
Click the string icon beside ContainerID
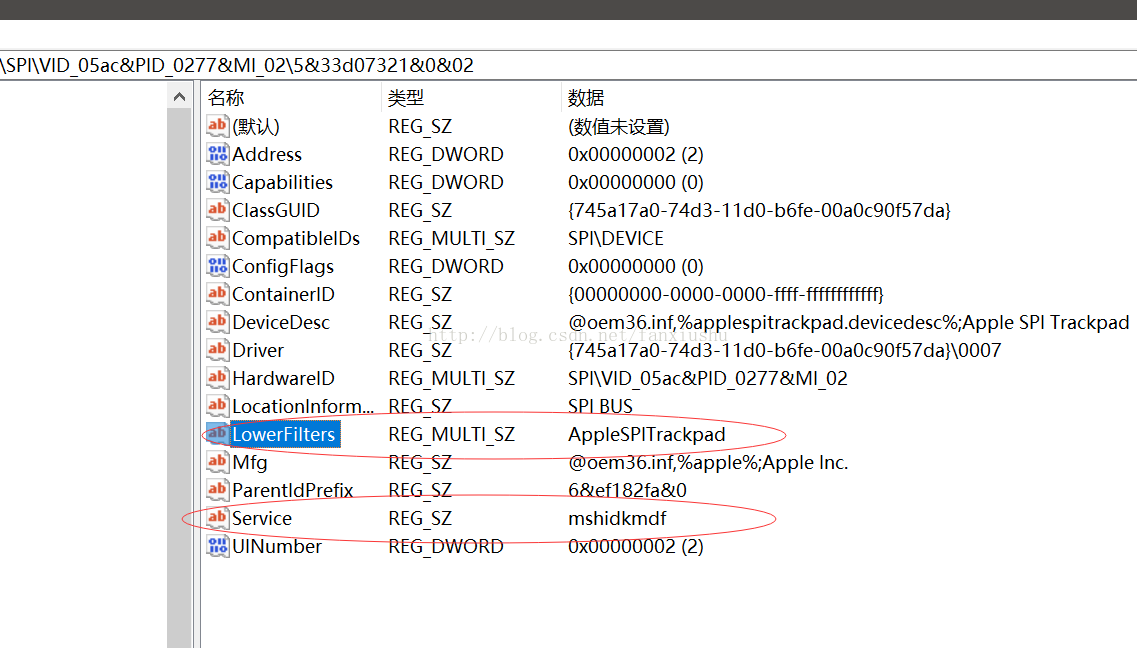coord(218,294)
